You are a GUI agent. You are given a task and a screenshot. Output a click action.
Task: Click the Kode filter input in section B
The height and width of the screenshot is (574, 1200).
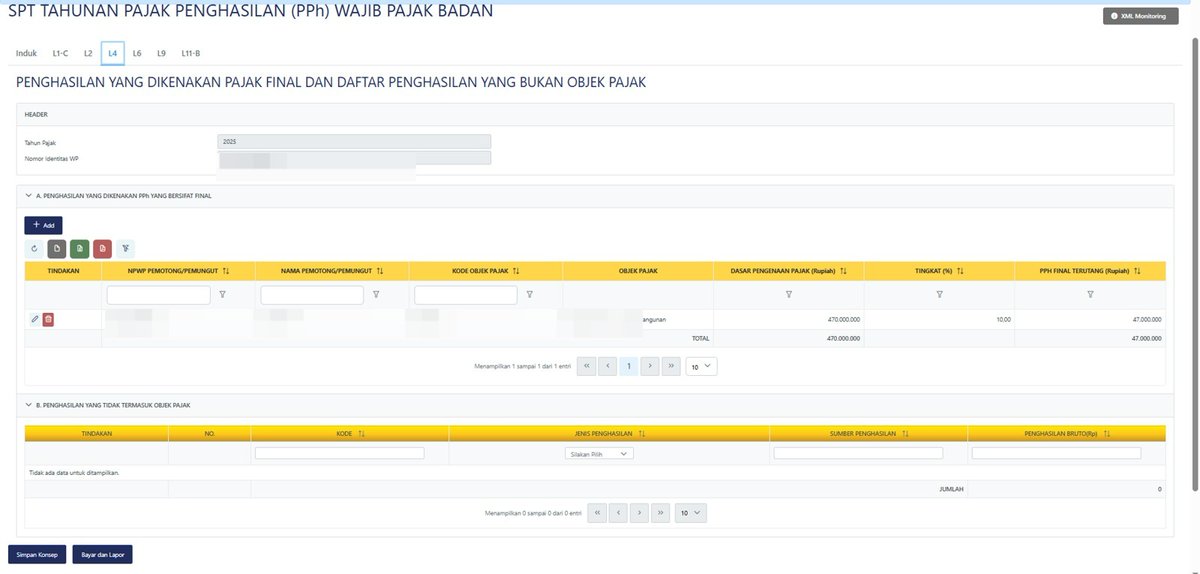[x=340, y=453]
